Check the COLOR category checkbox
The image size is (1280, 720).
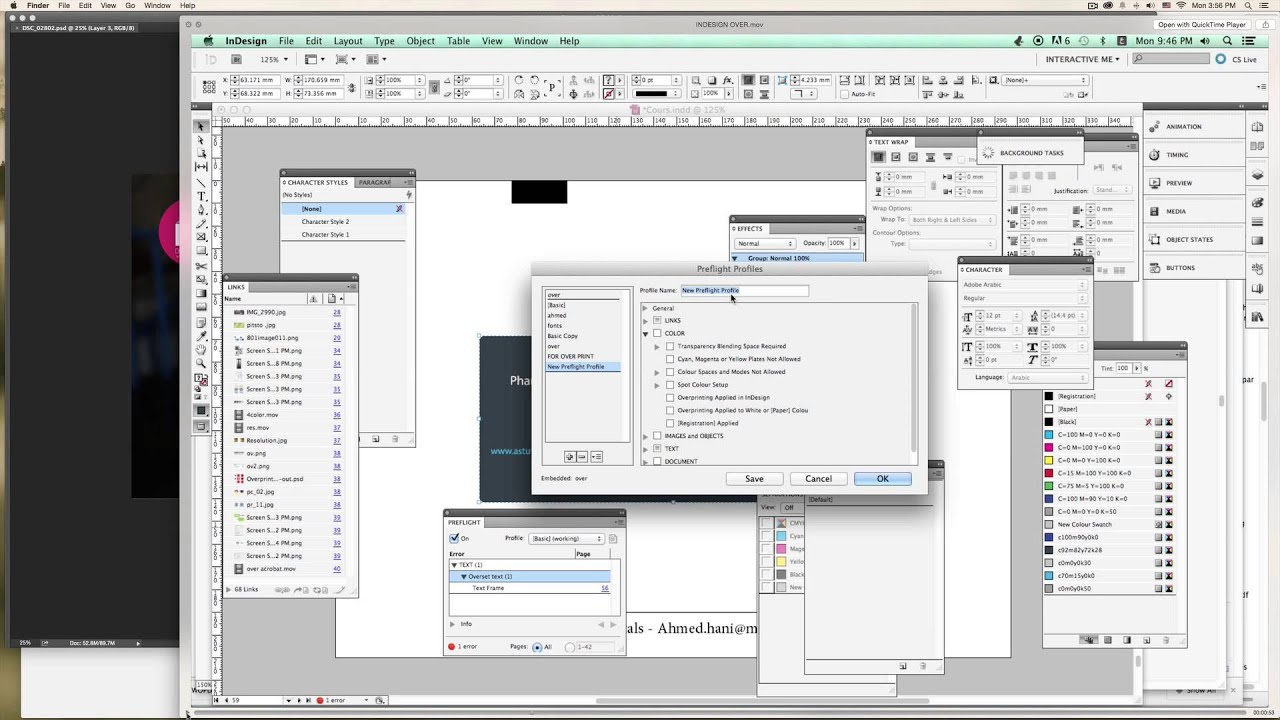tap(657, 333)
